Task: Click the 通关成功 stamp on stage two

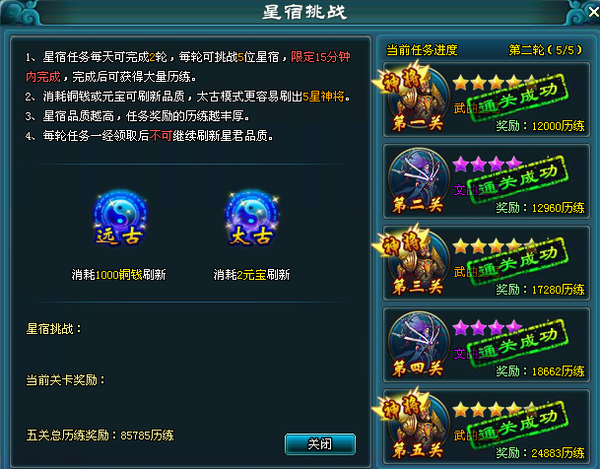Action: (517, 179)
